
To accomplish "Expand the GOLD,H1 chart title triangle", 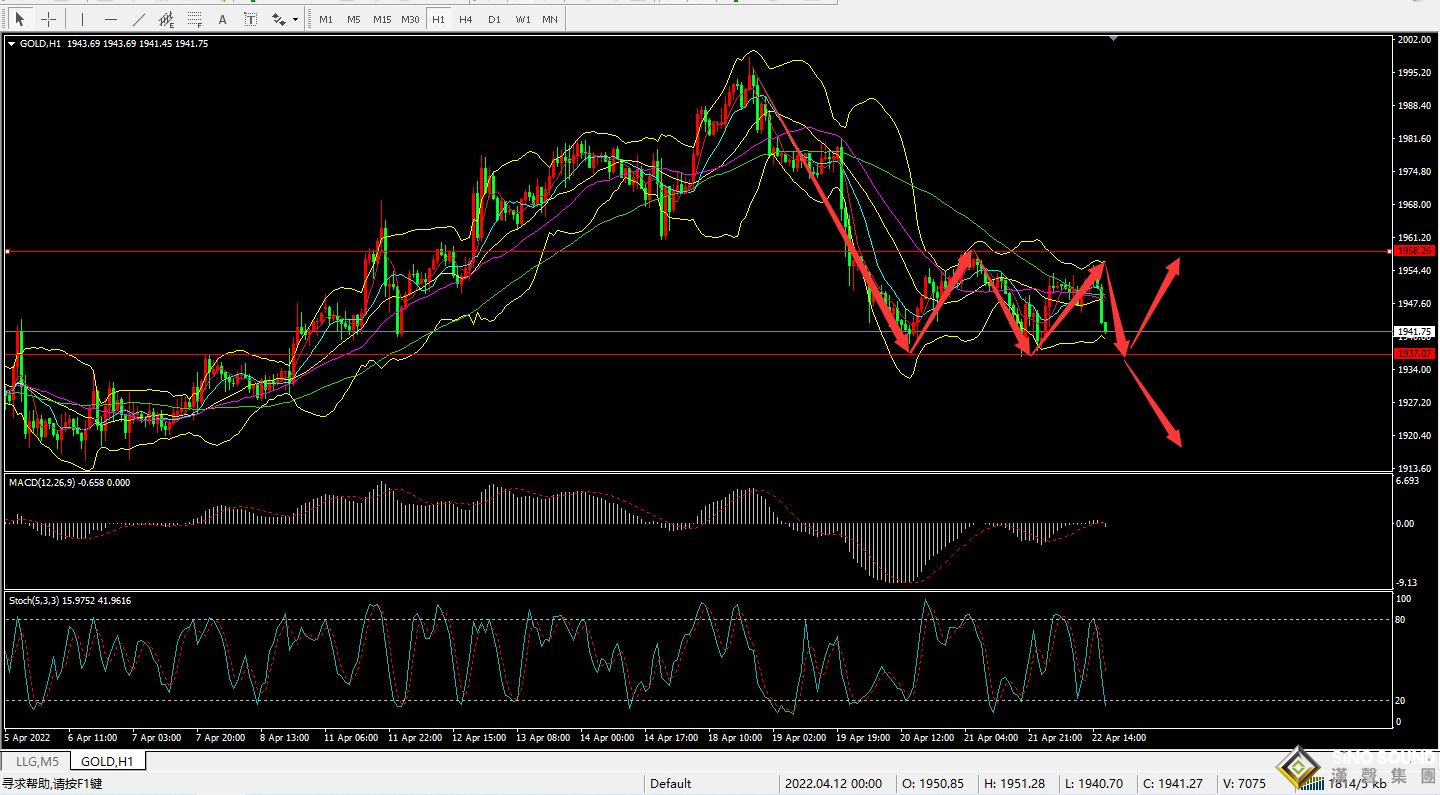I will coord(11,43).
